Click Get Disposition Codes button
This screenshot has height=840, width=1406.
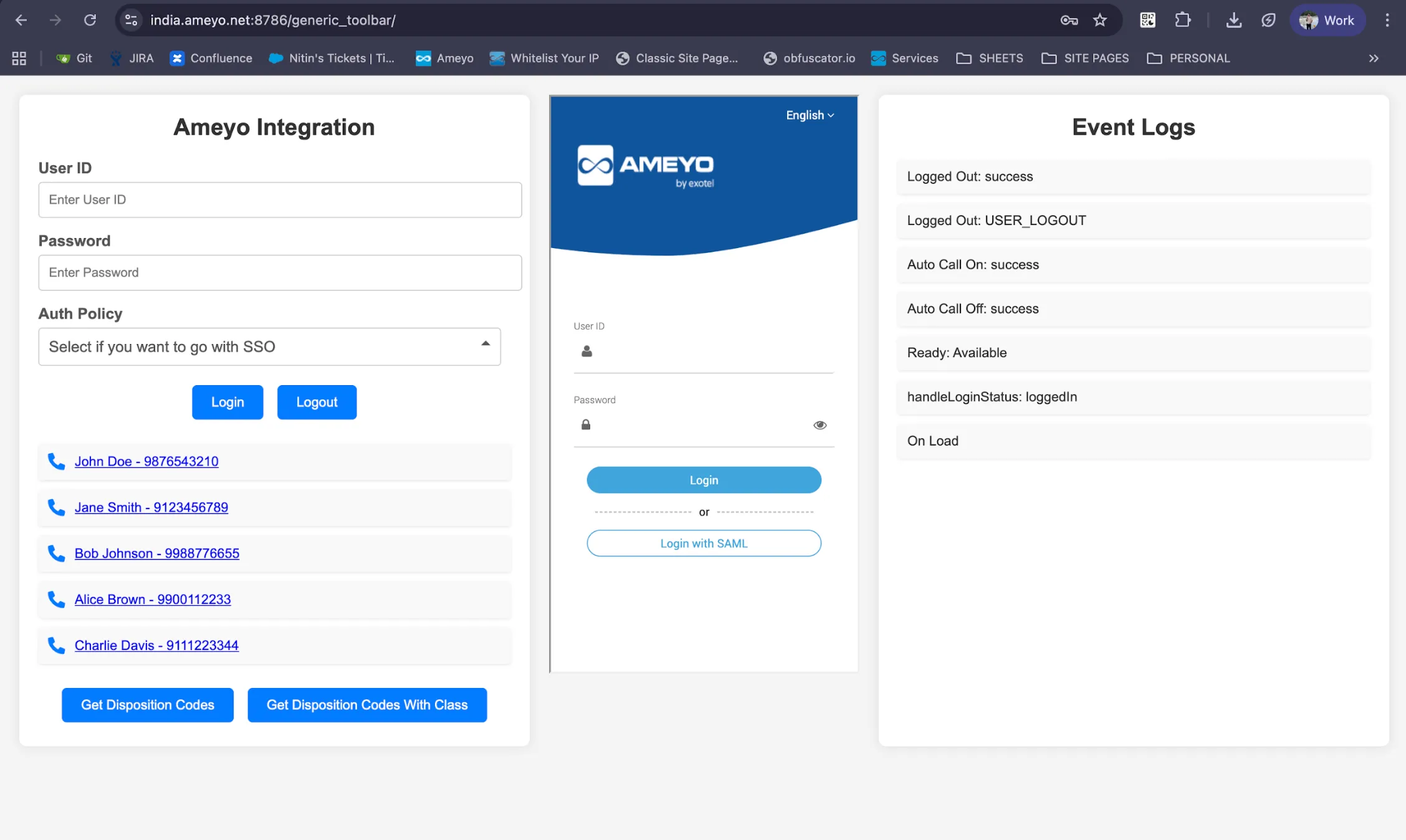pyautogui.click(x=148, y=705)
